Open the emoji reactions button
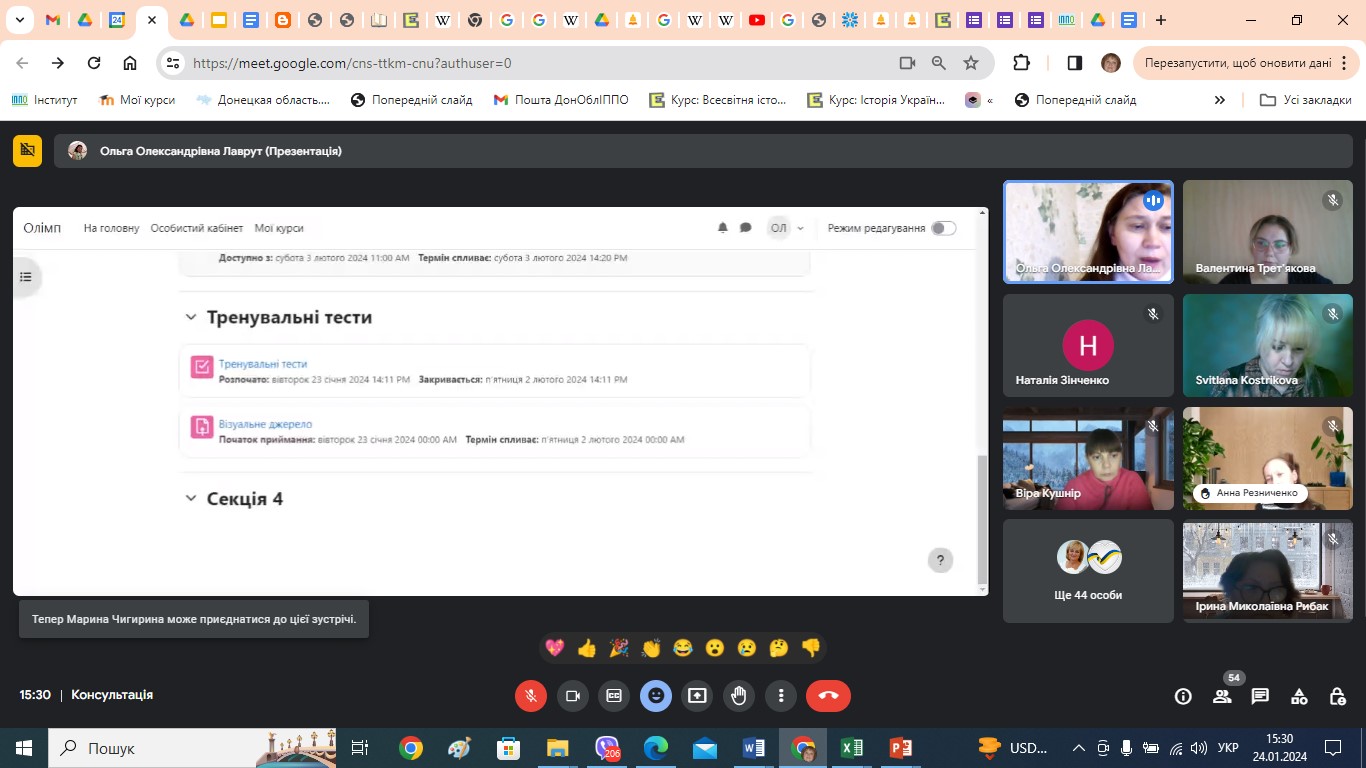This screenshot has width=1366, height=768. (656, 696)
